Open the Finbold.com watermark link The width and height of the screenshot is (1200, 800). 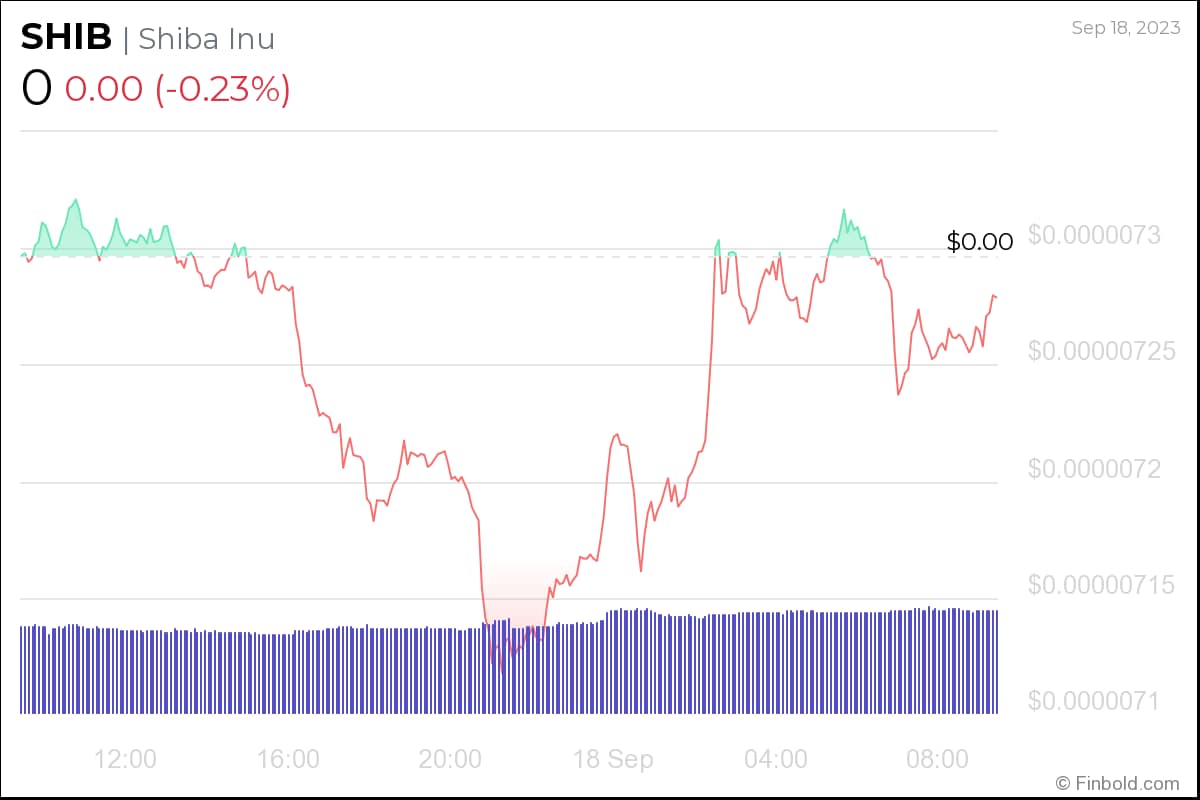click(x=1126, y=783)
